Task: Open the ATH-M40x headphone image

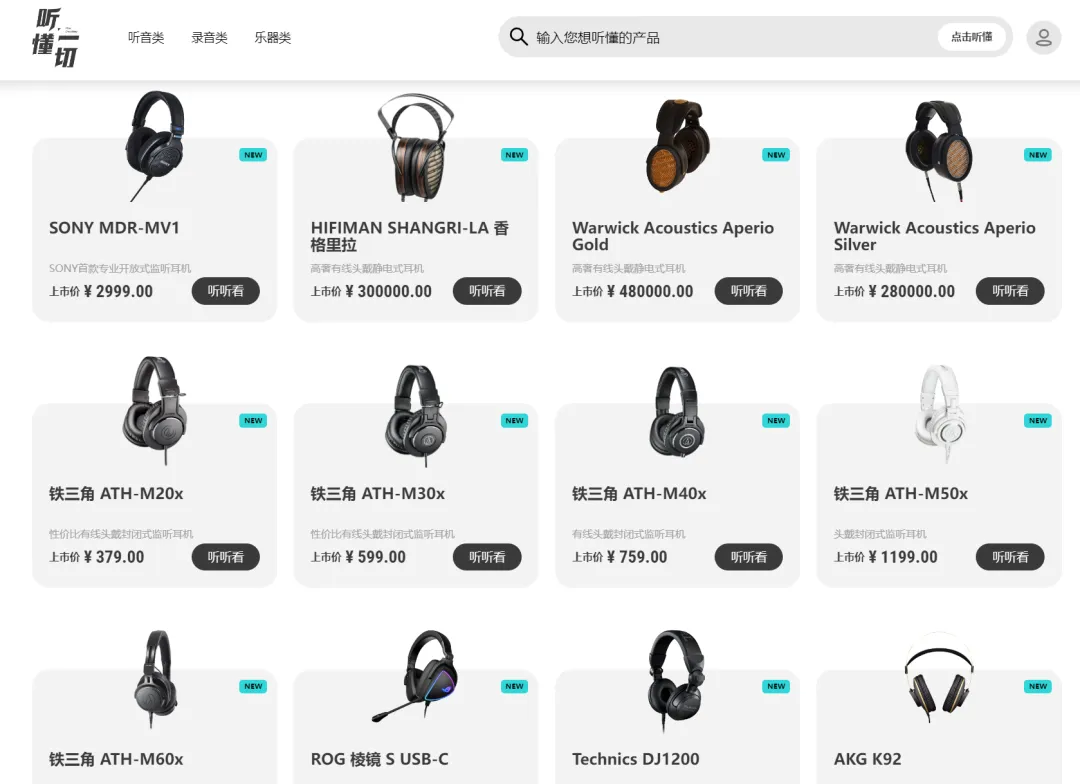Action: 678,413
